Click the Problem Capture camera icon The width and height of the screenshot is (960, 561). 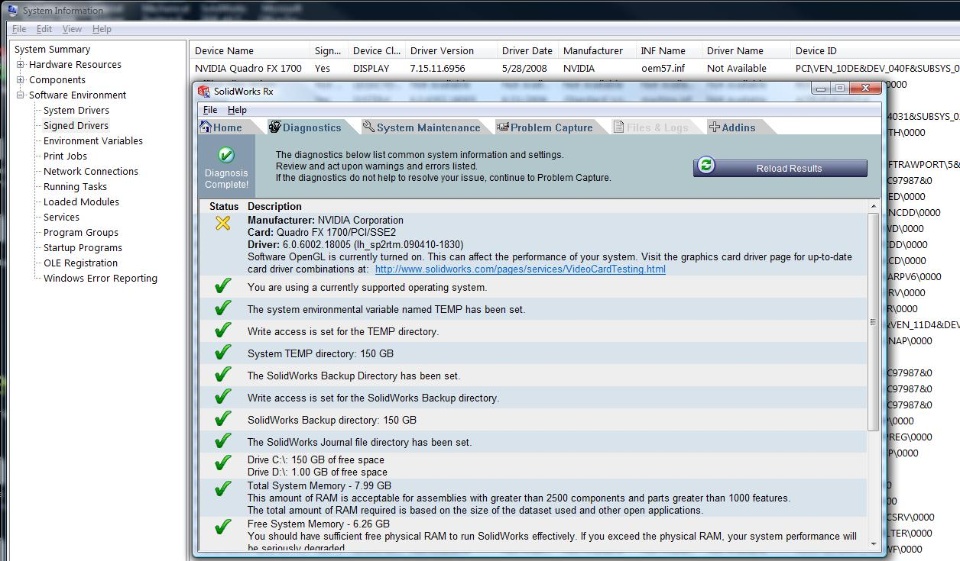point(503,127)
